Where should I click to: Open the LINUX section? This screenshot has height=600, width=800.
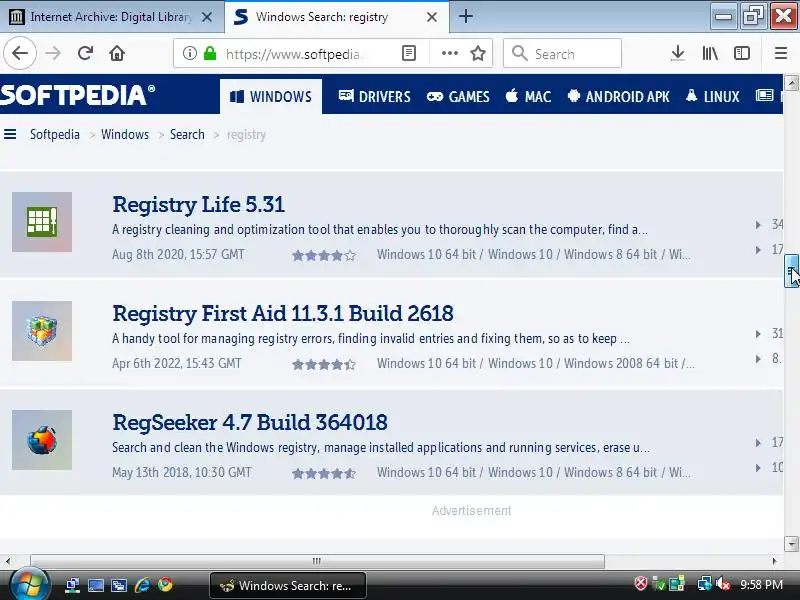[713, 96]
